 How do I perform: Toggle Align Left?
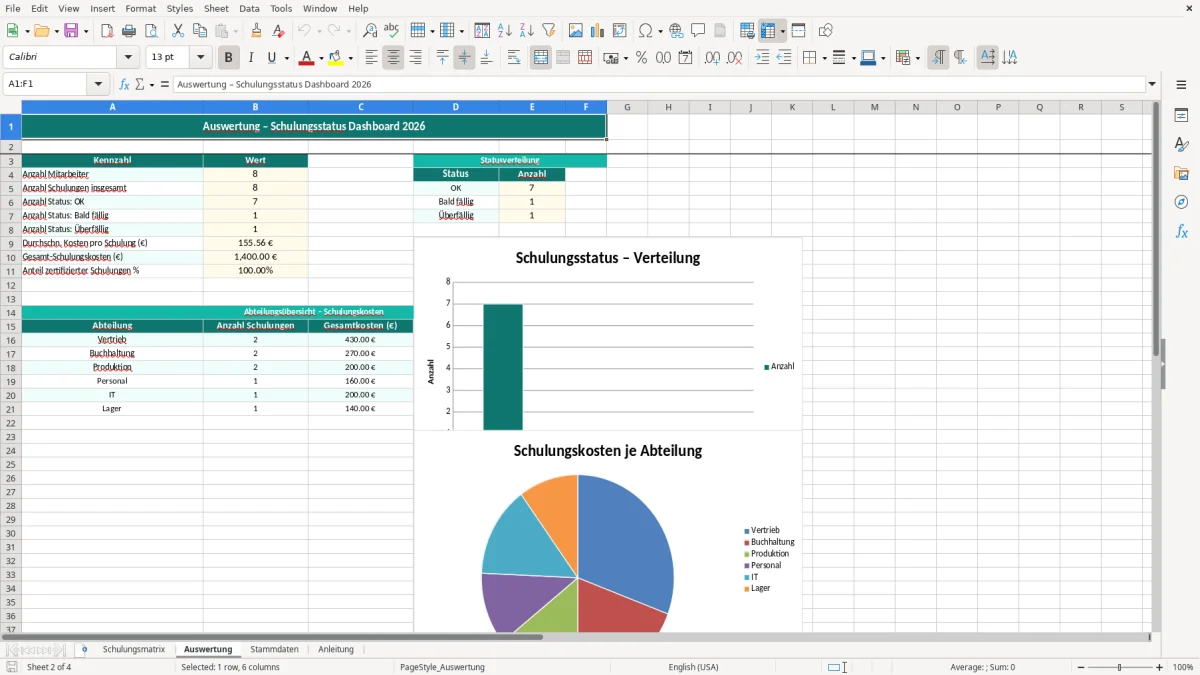pos(372,58)
